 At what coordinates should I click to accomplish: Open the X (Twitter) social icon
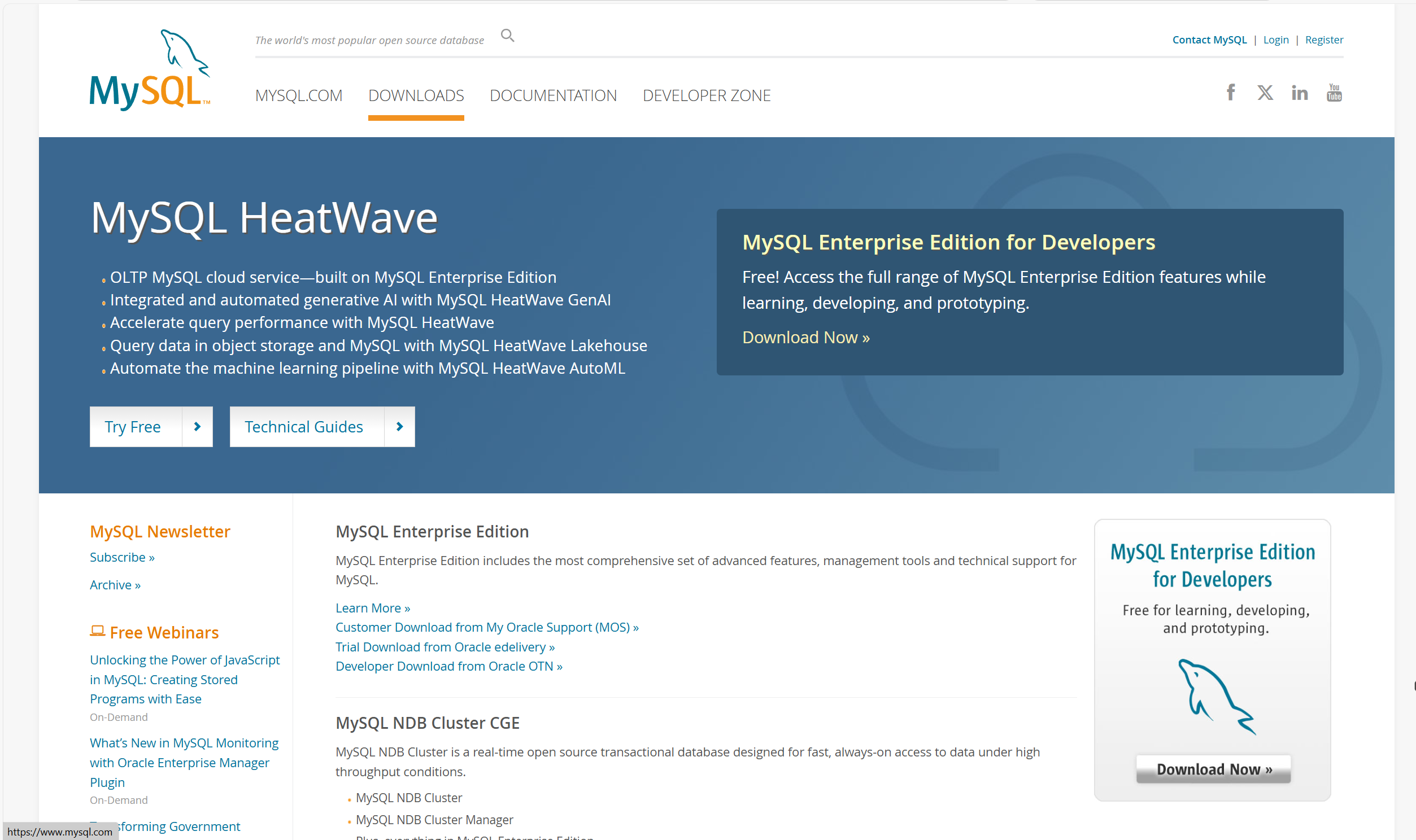point(1265,92)
